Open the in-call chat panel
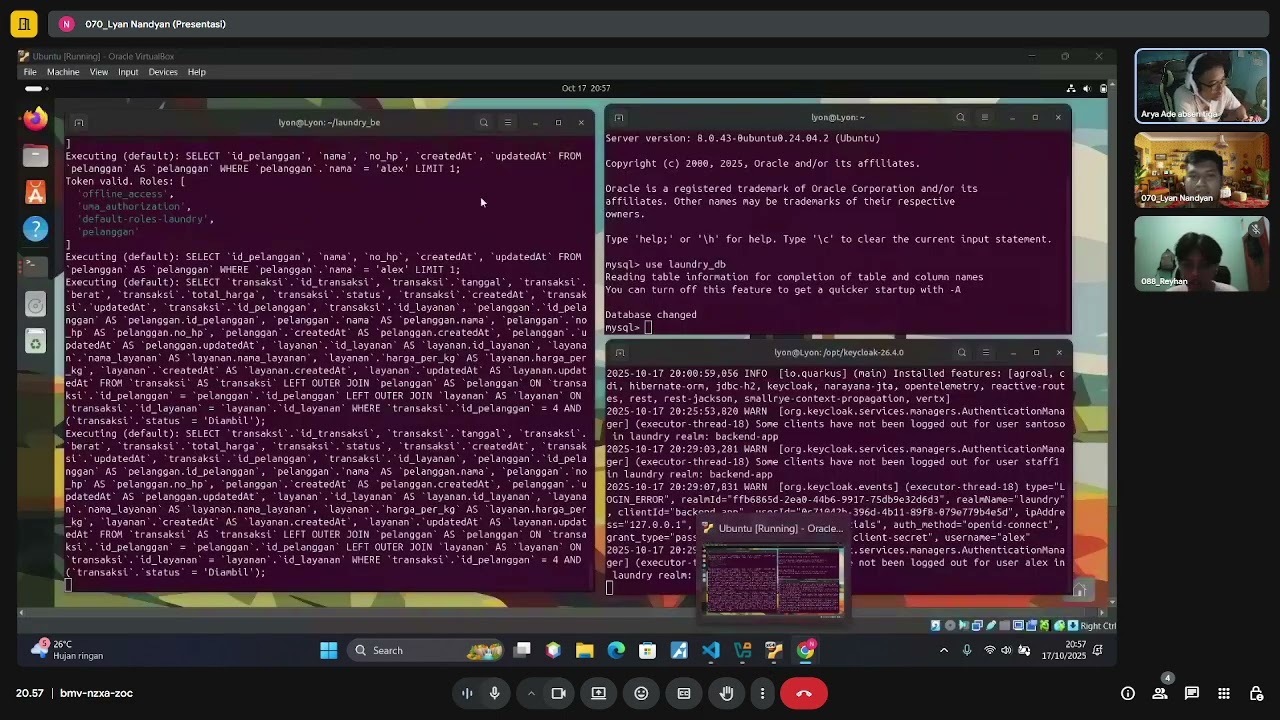This screenshot has width=1280, height=720. coord(1192,693)
